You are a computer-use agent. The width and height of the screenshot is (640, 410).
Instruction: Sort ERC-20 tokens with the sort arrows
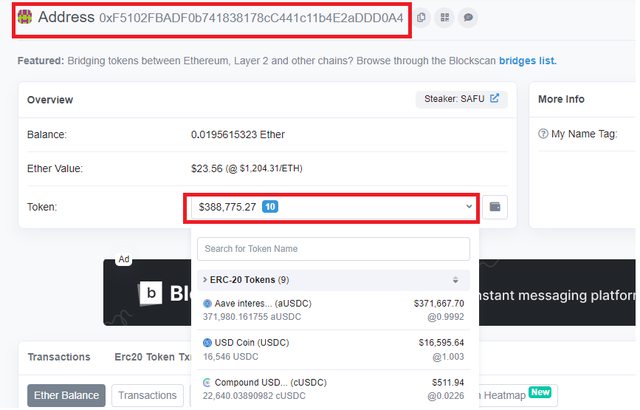tap(455, 280)
